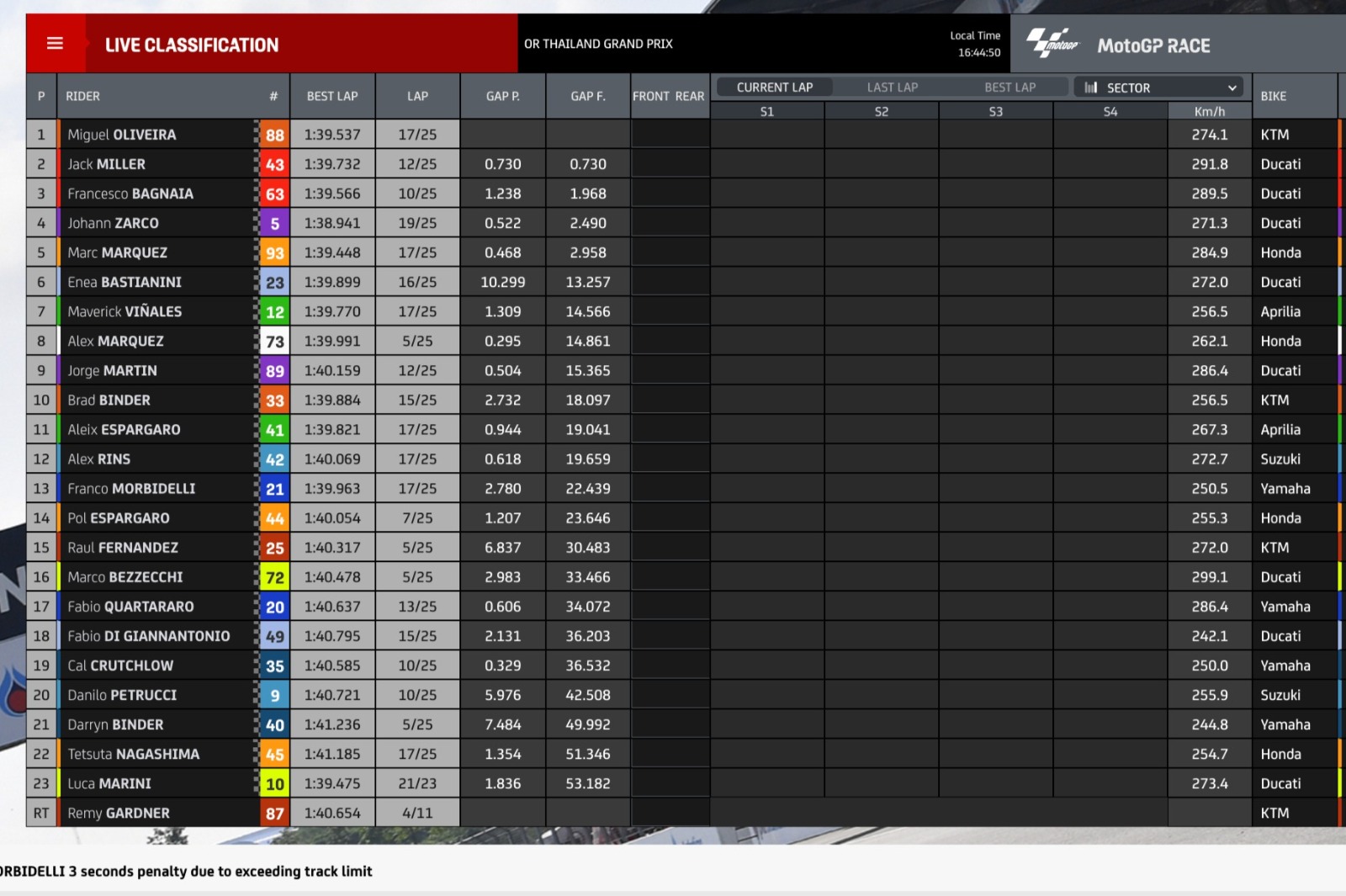Image resolution: width=1346 pixels, height=896 pixels.
Task: Click Marc Marquez's number 93 badge
Action: [274, 252]
